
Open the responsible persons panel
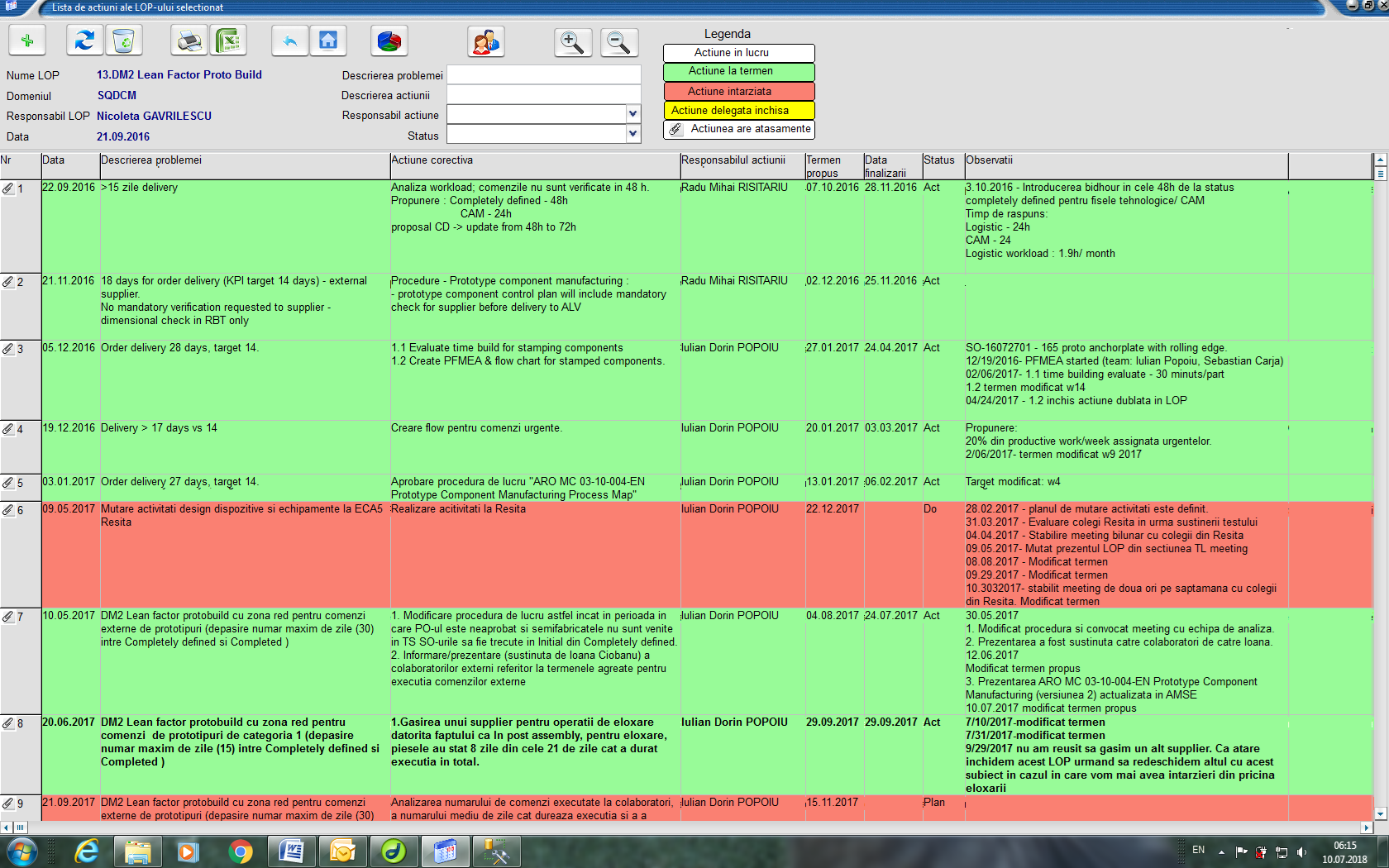(486, 40)
